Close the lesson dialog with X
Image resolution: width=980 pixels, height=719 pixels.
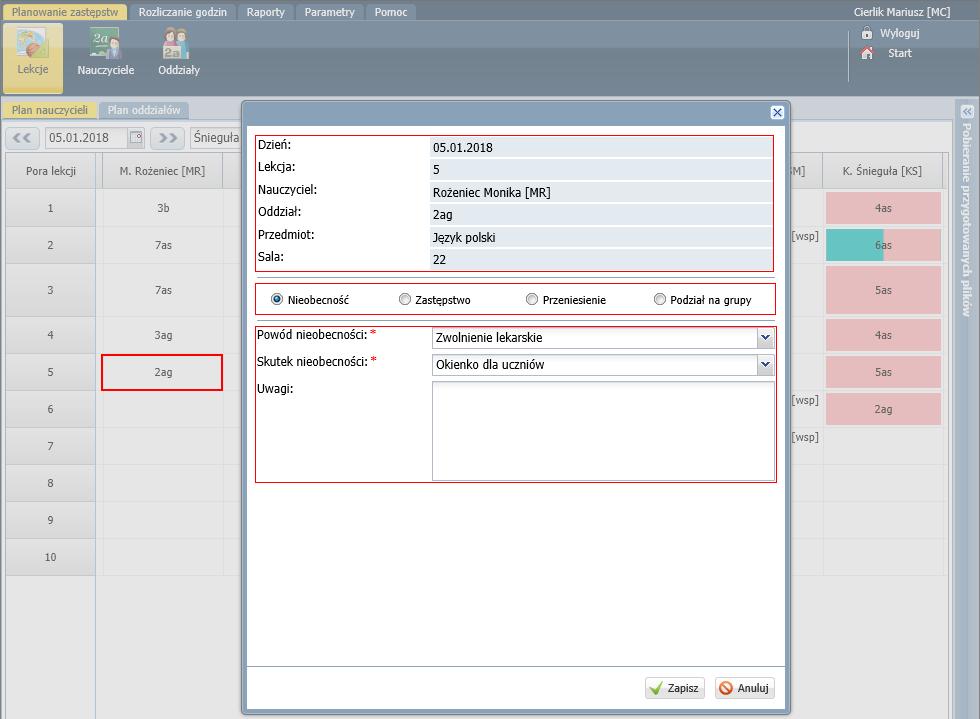(x=777, y=113)
